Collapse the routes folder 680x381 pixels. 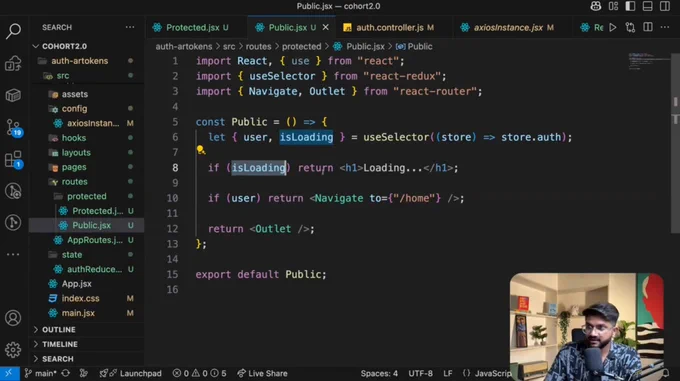pyautogui.click(x=87, y=182)
